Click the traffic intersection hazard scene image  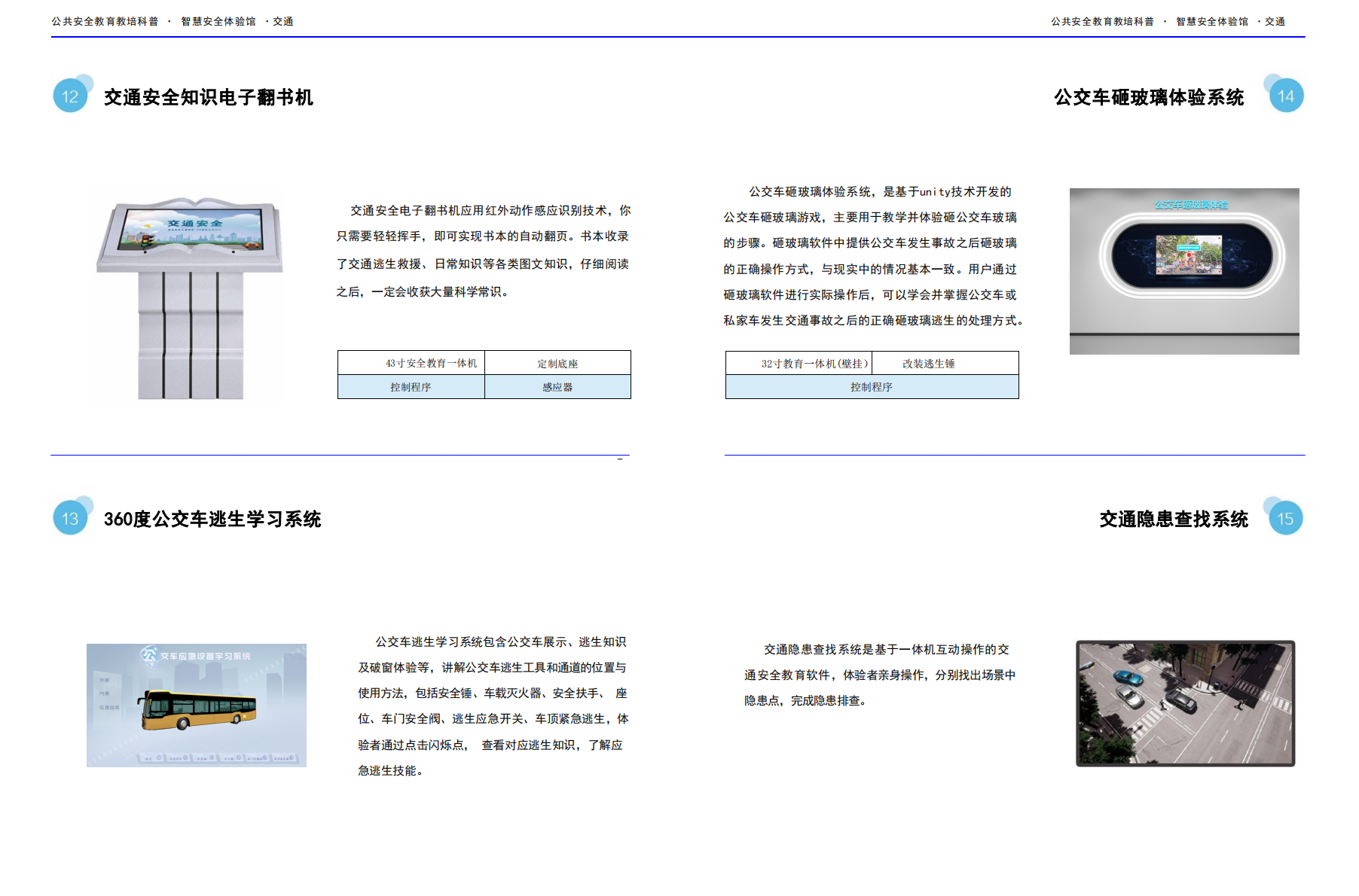pyautogui.click(x=1185, y=703)
